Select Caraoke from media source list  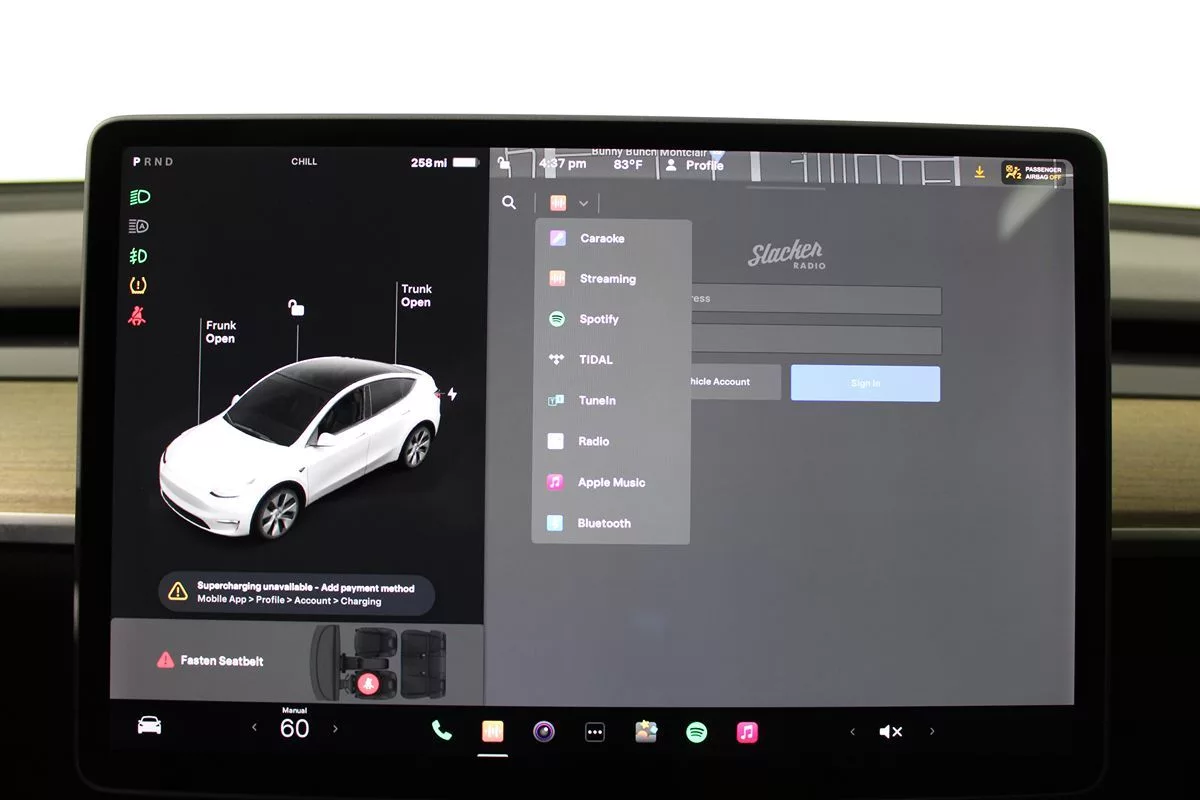(602, 238)
